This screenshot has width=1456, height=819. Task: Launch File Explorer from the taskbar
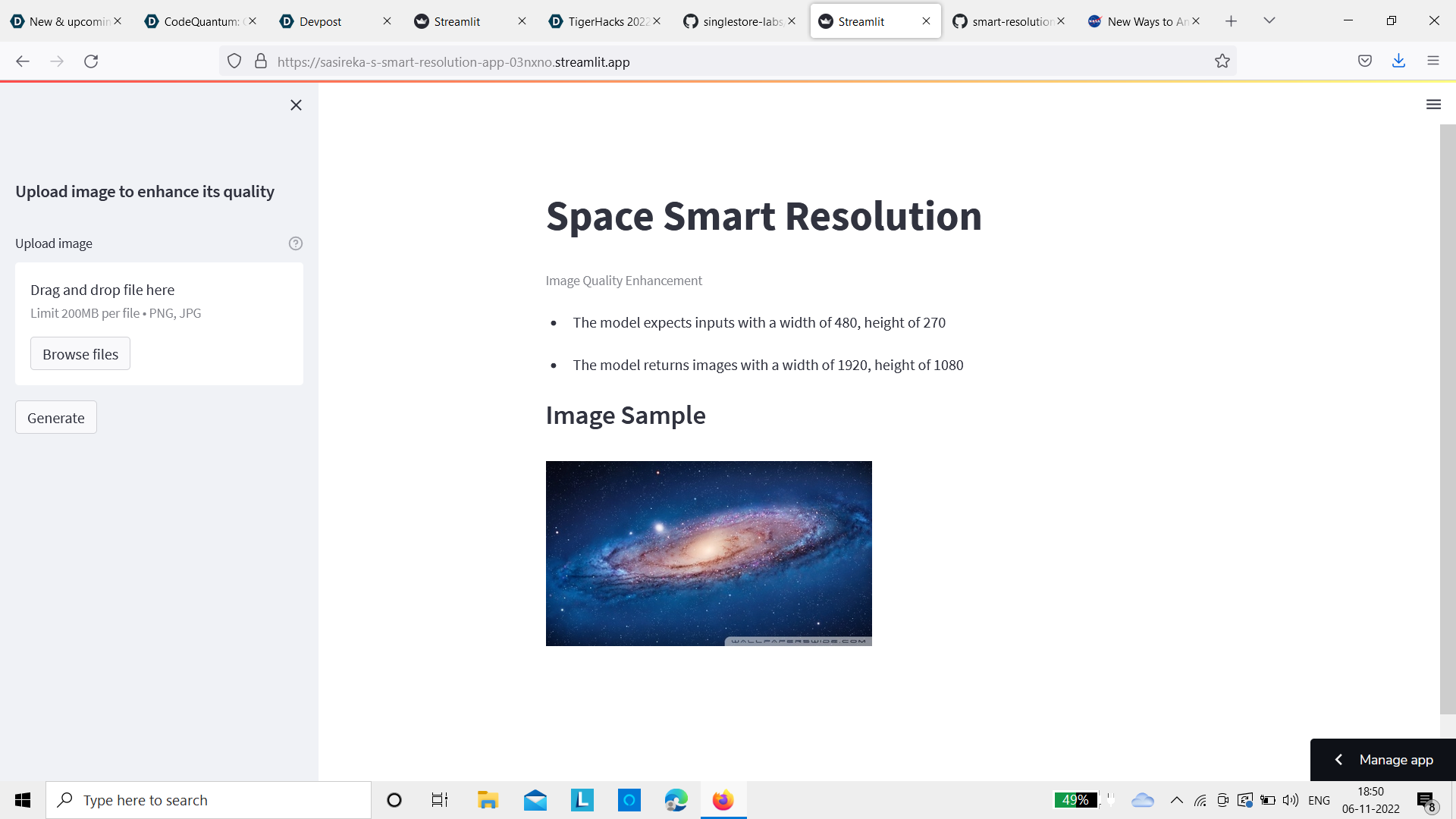pos(488,800)
